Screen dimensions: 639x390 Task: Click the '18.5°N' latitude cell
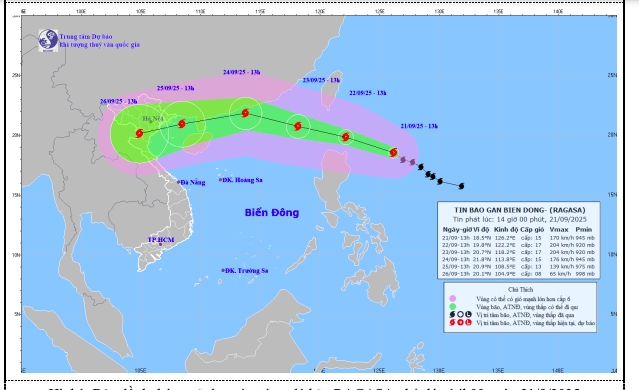click(x=481, y=238)
